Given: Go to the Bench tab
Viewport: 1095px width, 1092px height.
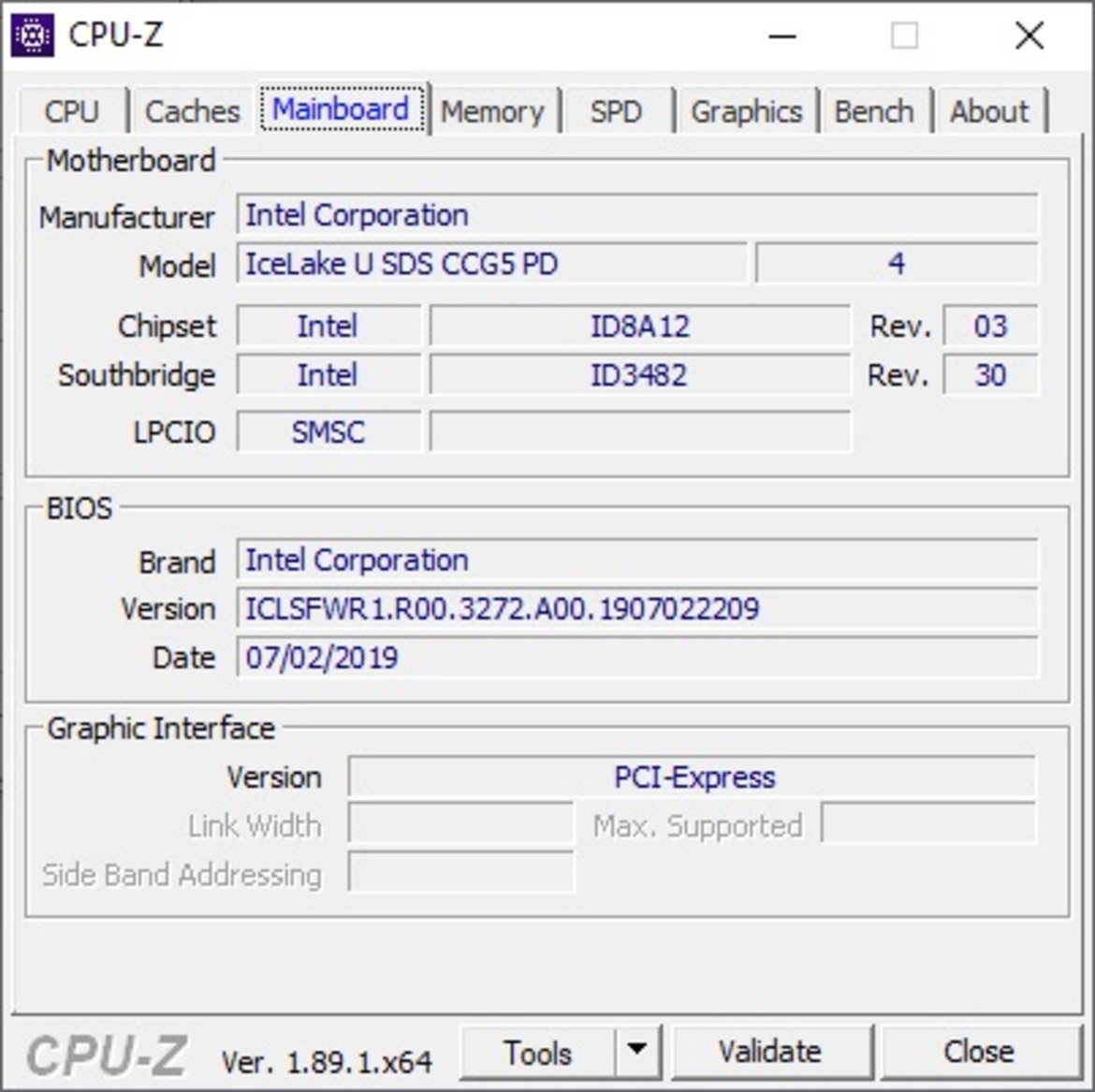Looking at the screenshot, I should click(874, 111).
